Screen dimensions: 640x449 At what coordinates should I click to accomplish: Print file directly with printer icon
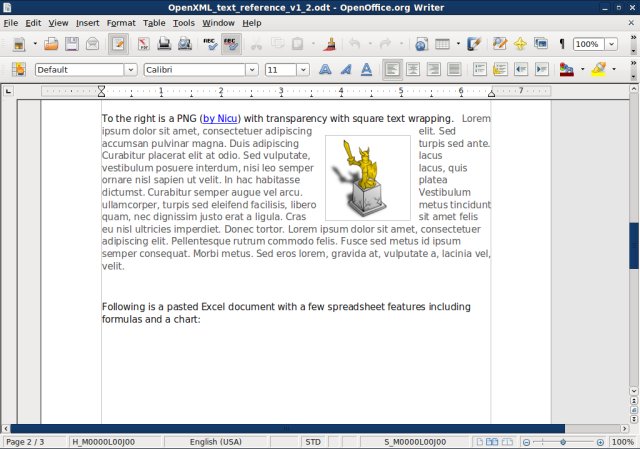coord(164,44)
